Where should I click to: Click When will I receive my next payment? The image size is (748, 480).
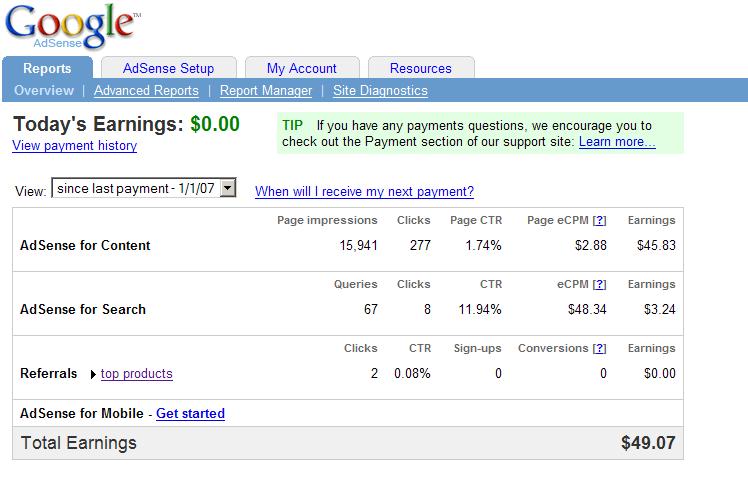(x=364, y=191)
